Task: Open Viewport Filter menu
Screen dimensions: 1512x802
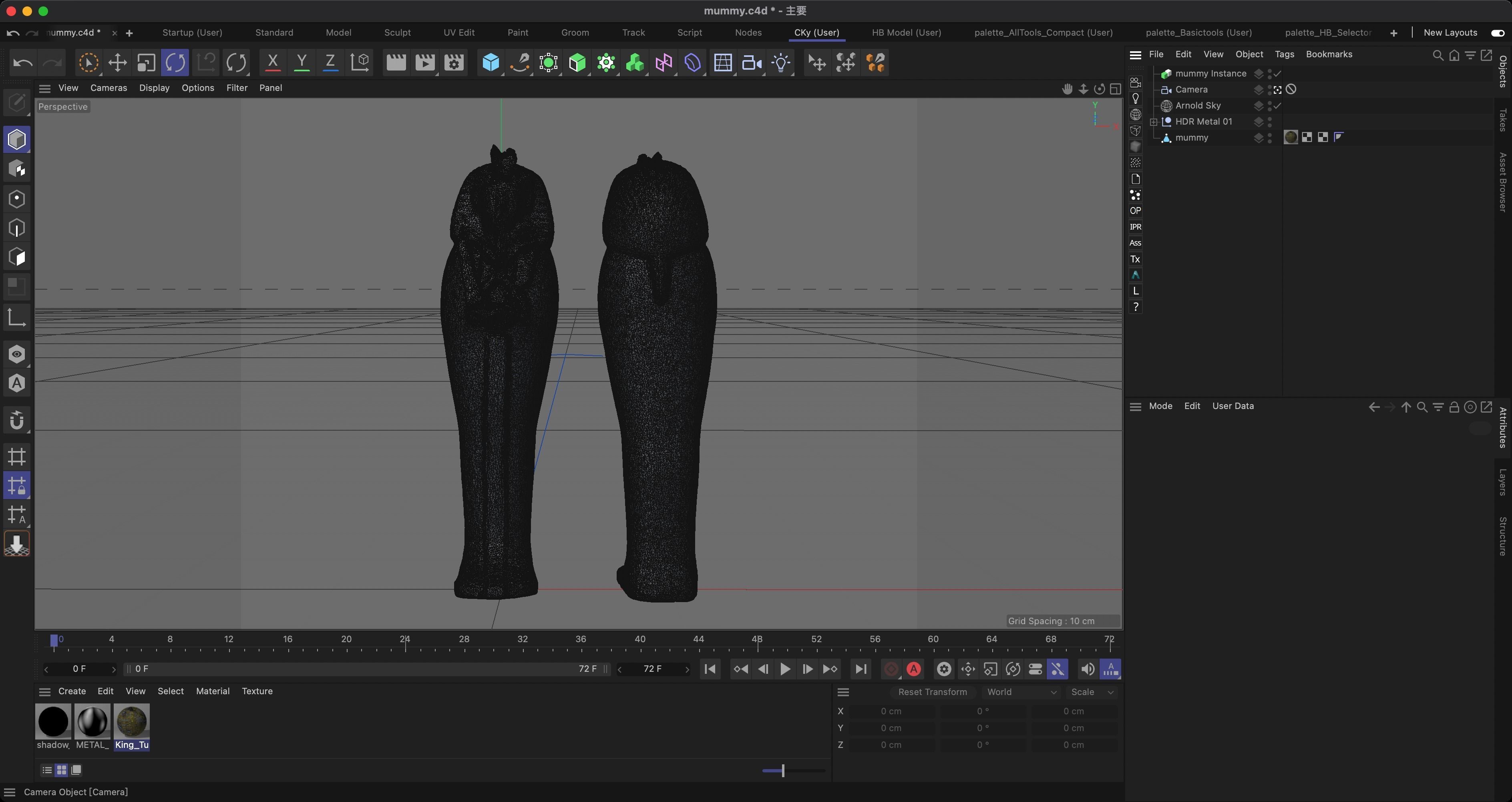Action: (237, 88)
